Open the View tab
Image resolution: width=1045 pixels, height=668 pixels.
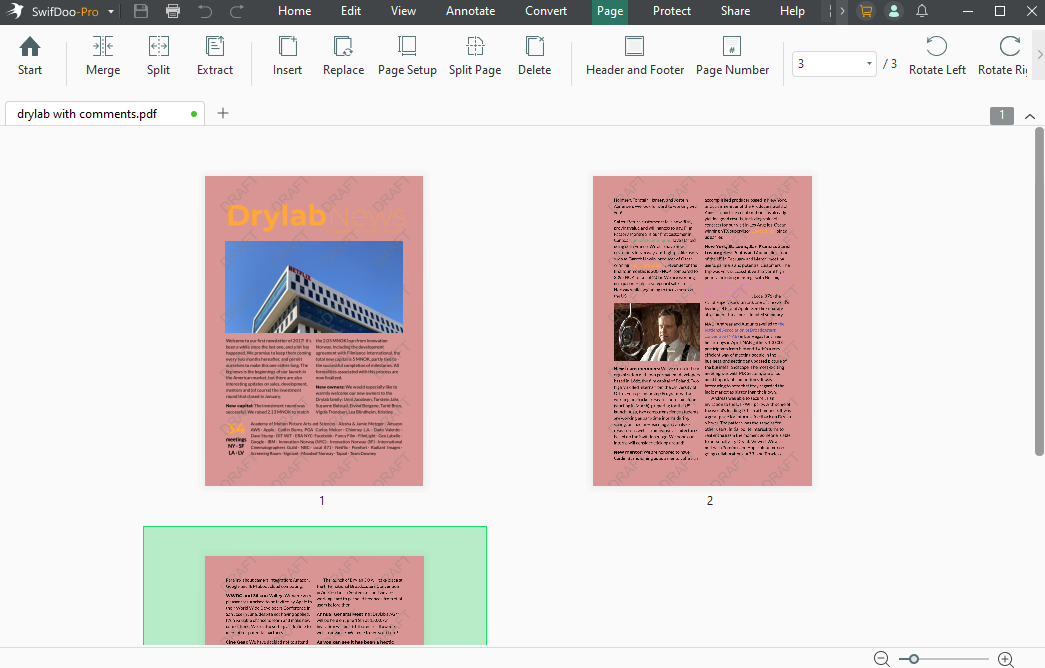(x=403, y=11)
